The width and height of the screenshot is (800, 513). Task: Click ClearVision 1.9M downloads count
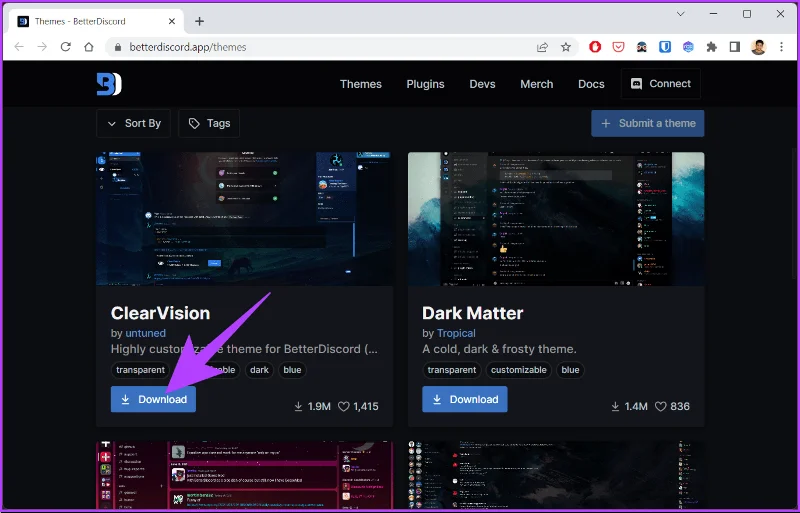tap(312, 407)
